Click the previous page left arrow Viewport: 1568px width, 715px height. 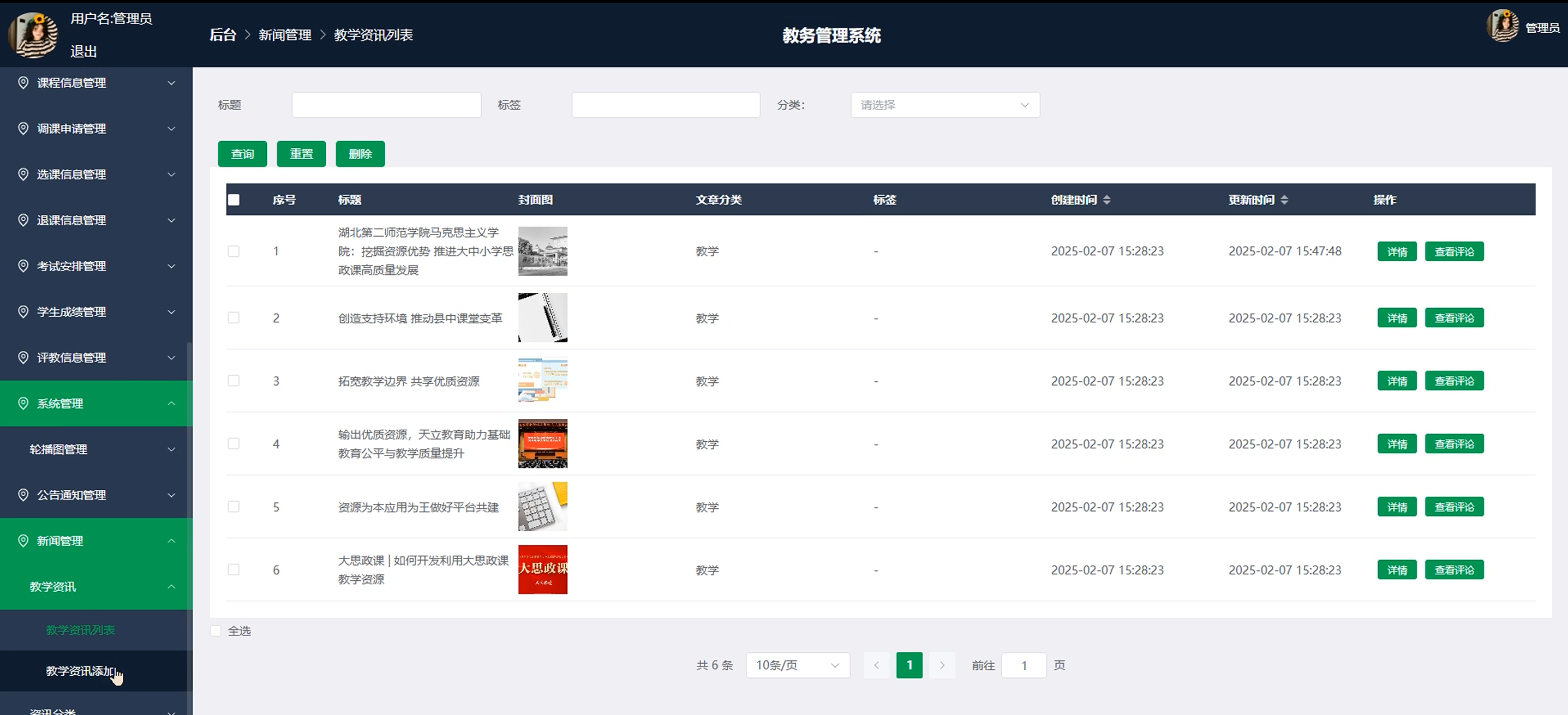[x=877, y=665]
